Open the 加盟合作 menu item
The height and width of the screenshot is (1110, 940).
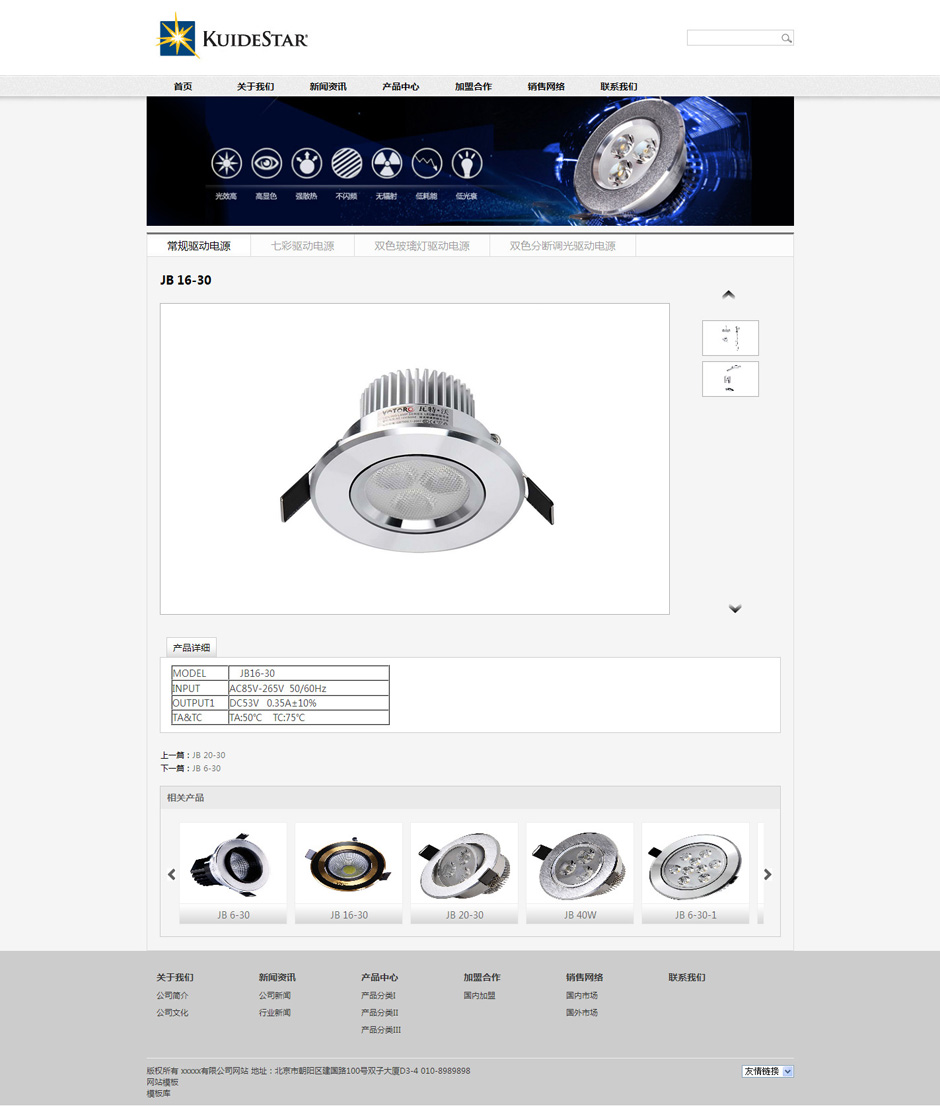[x=474, y=86]
